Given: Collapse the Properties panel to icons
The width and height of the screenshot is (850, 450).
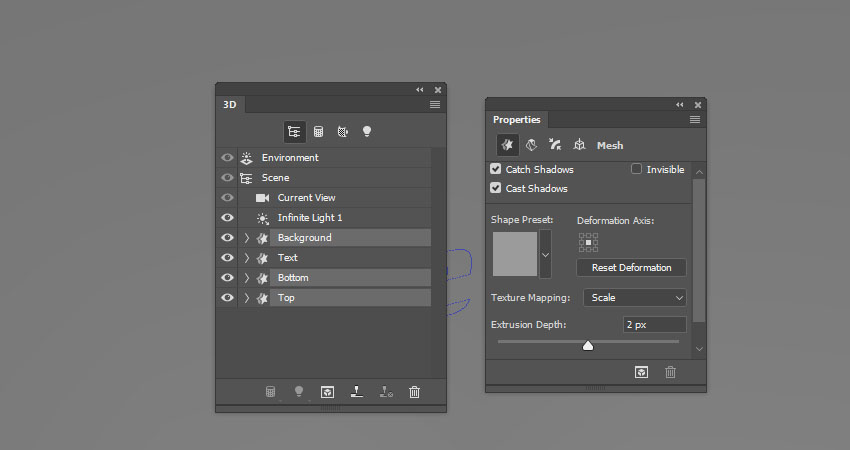Looking at the screenshot, I should coord(679,105).
